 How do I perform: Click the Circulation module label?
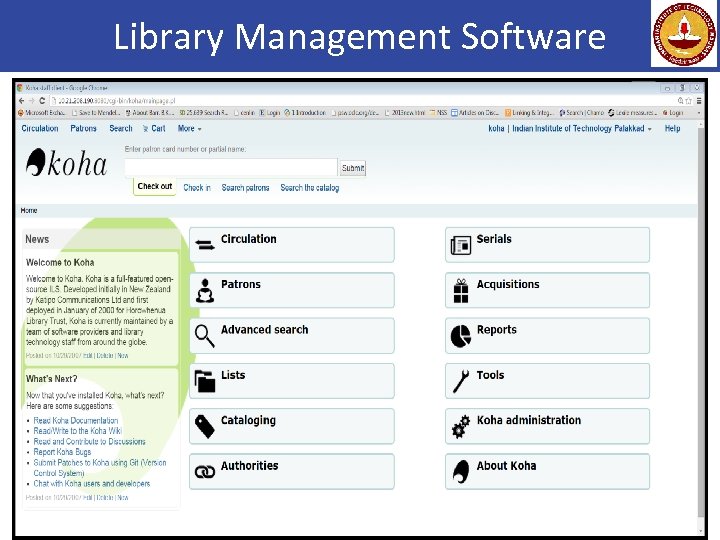(248, 239)
